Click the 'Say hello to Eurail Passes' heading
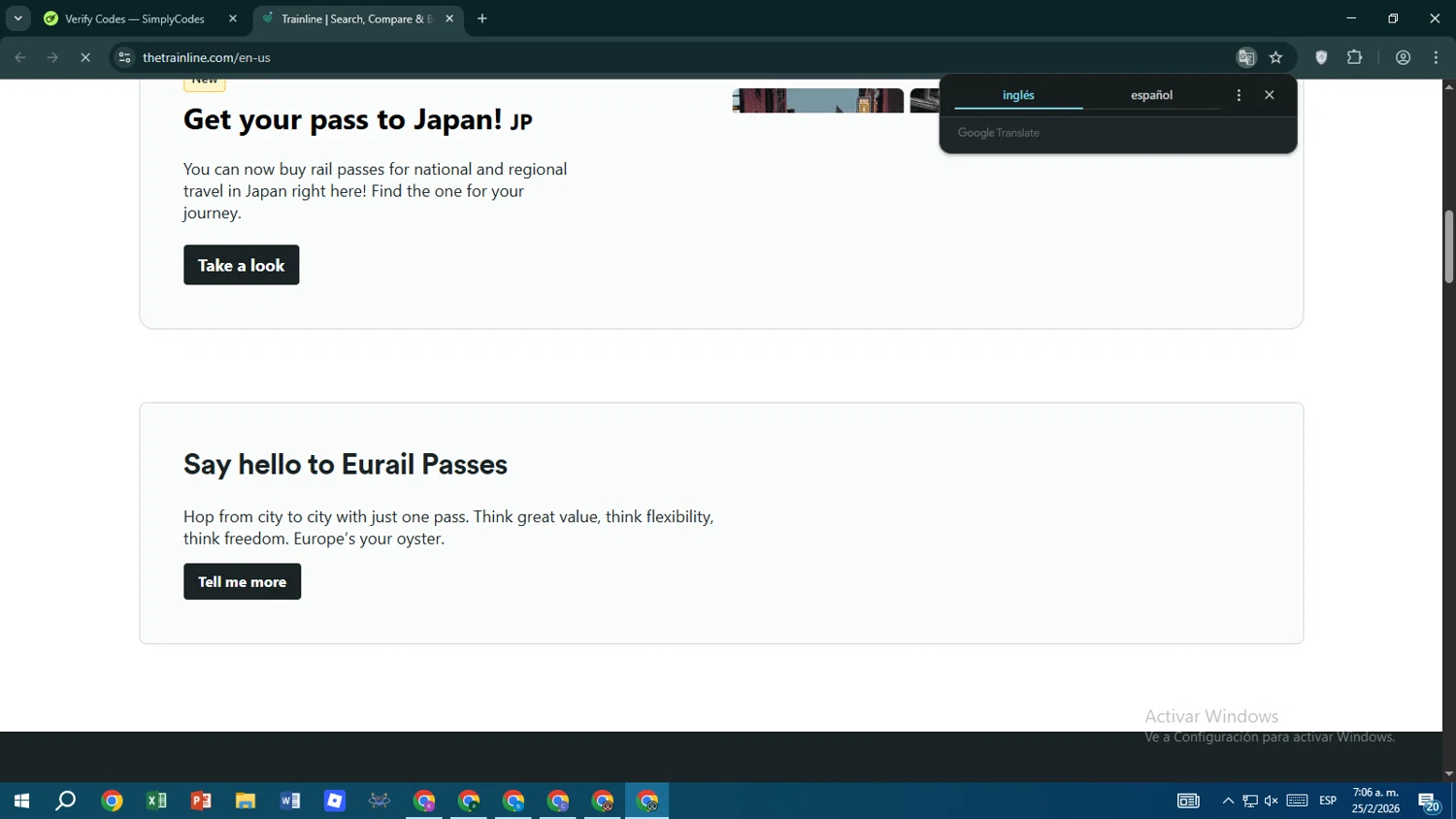The width and height of the screenshot is (1456, 819). [346, 464]
